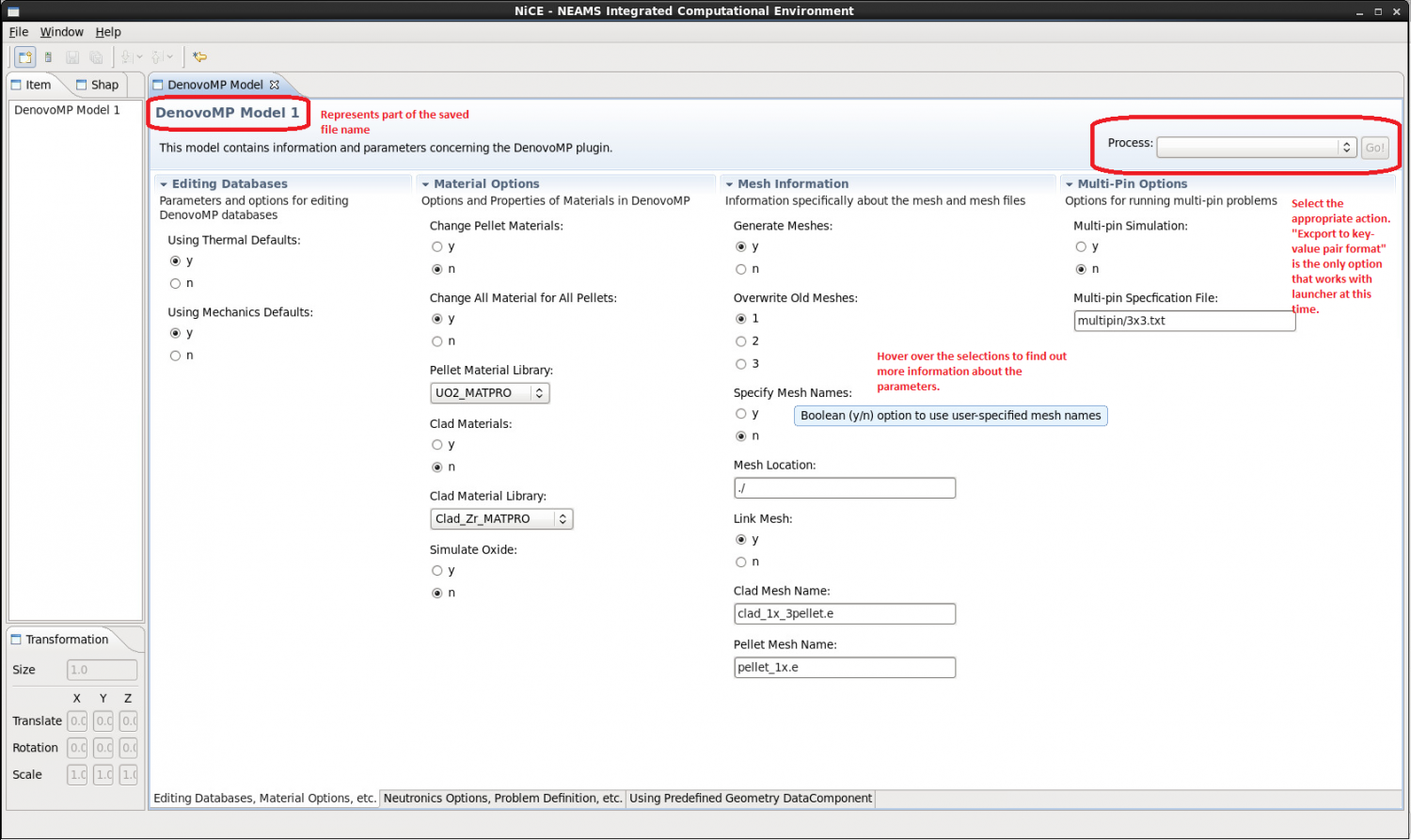Viewport: 1411px width, 840px height.
Task: Click the Multi-pin Specfication File field
Action: pos(1184,321)
